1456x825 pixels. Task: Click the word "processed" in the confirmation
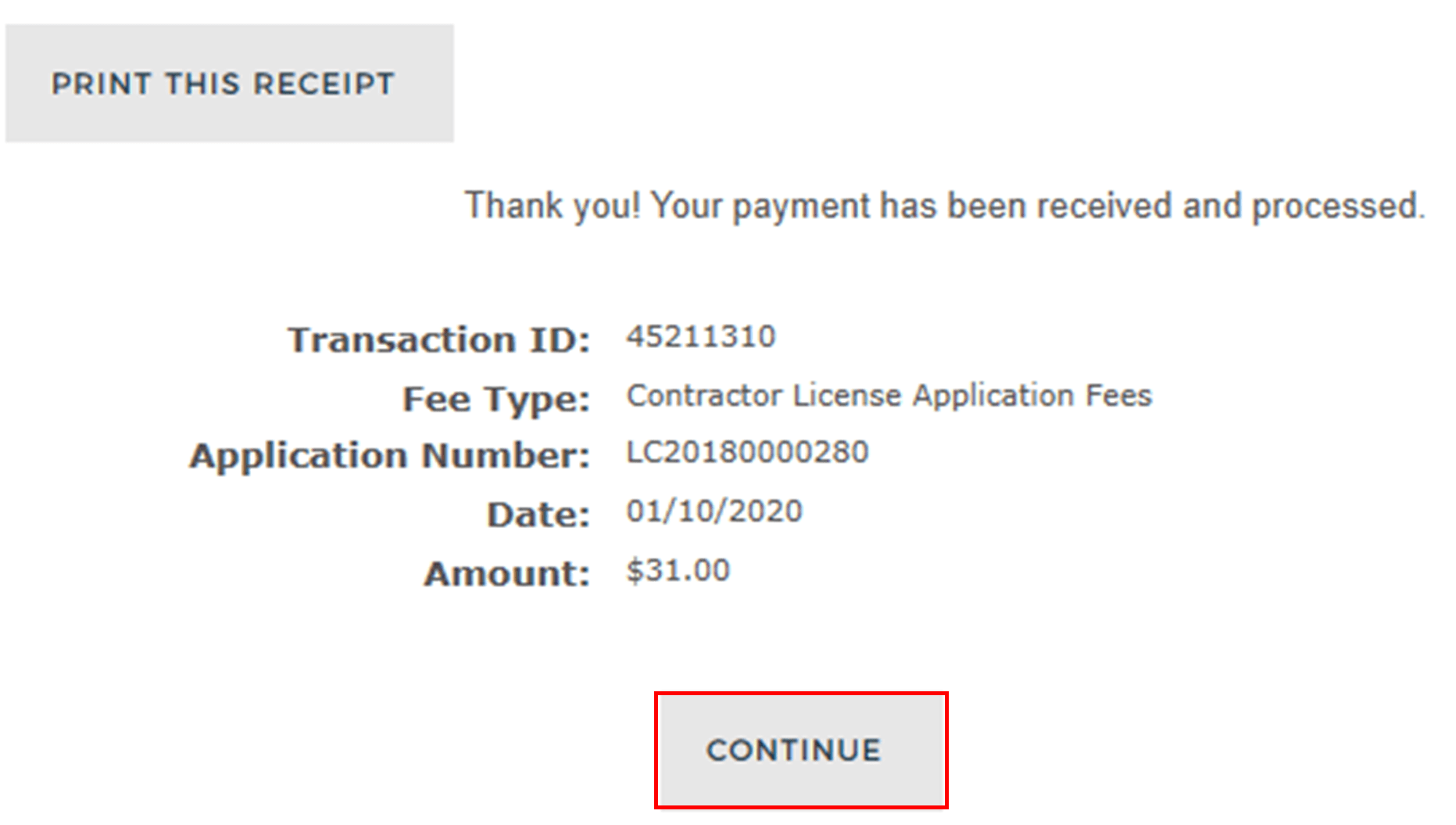(1337, 206)
